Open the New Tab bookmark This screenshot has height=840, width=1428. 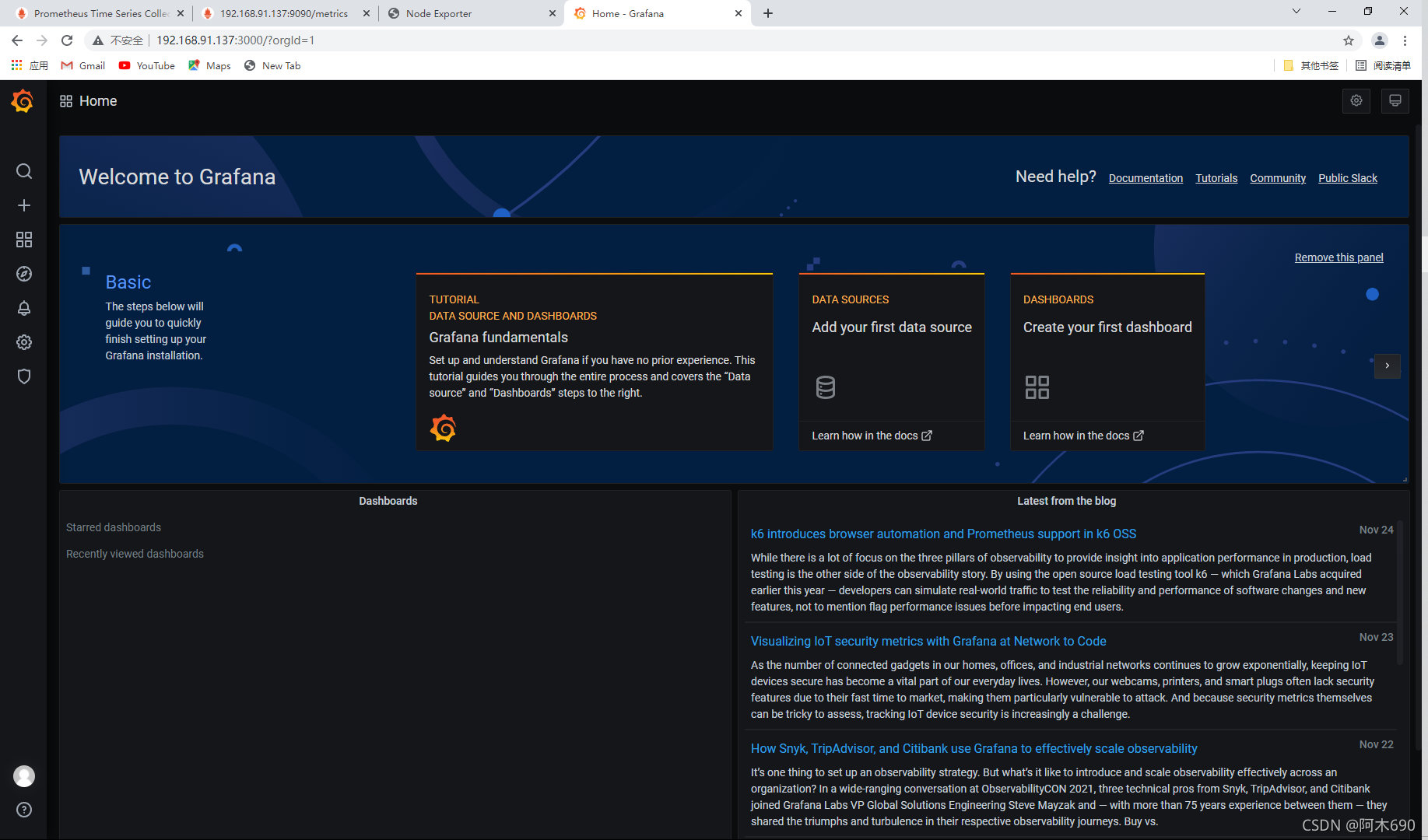272,65
